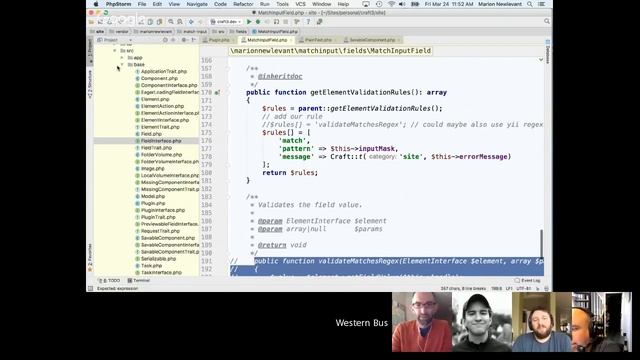
Task: Click the vendor breadcrumb in navigation bar
Action: 119,31
